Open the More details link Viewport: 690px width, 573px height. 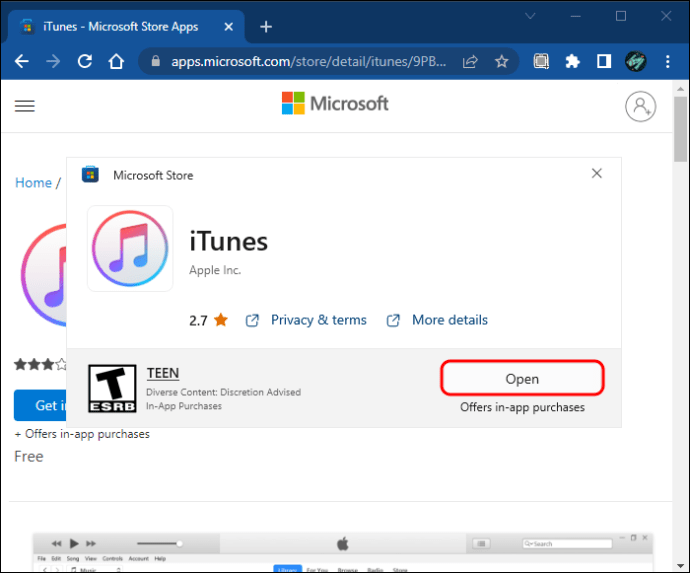pos(450,320)
